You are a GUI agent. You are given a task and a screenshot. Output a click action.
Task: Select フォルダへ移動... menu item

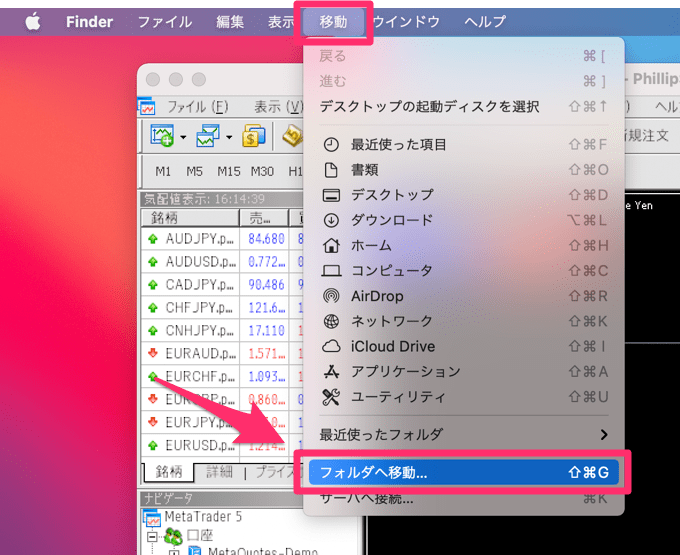tap(464, 472)
